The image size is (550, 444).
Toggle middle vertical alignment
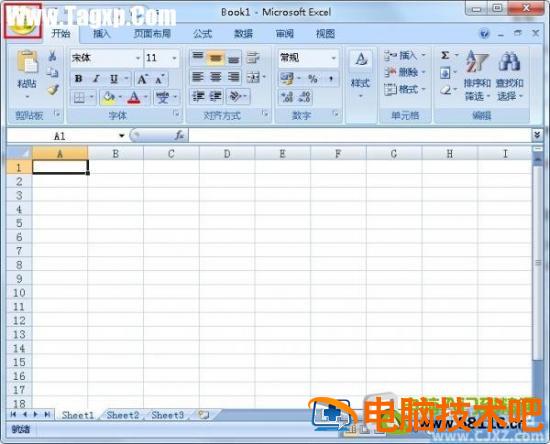click(215, 58)
